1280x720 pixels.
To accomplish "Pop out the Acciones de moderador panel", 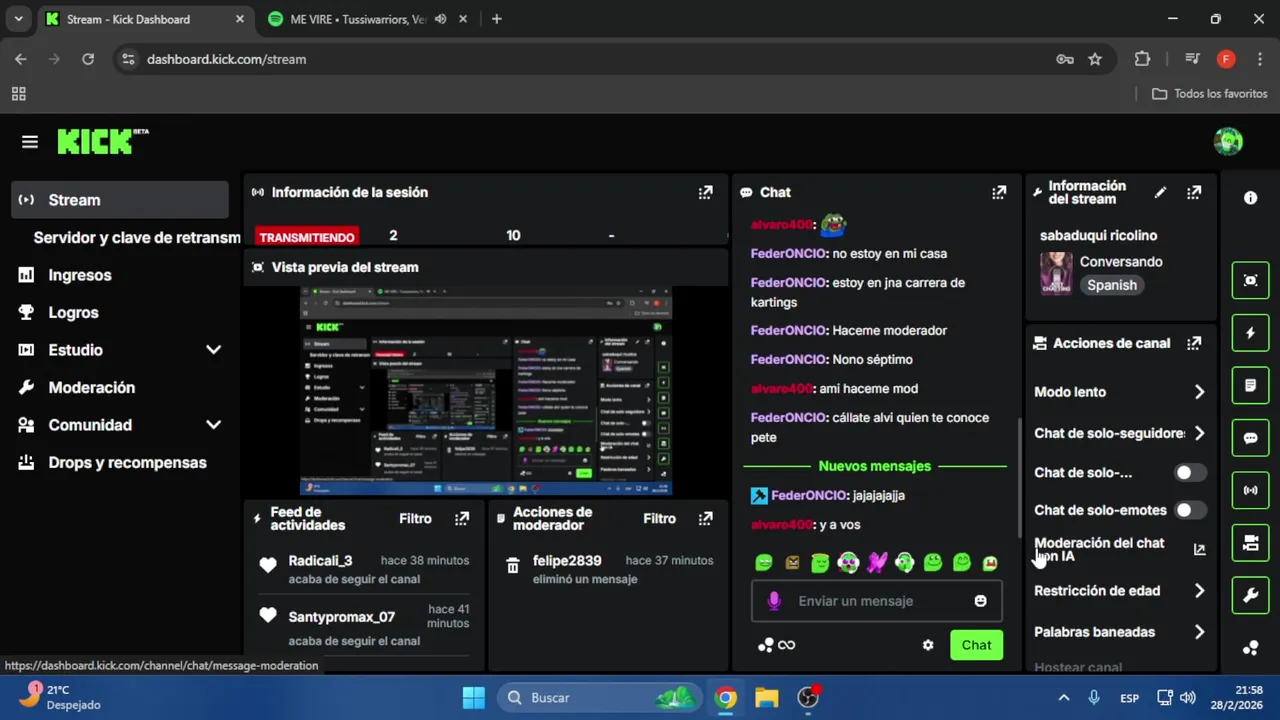I will tap(706, 518).
